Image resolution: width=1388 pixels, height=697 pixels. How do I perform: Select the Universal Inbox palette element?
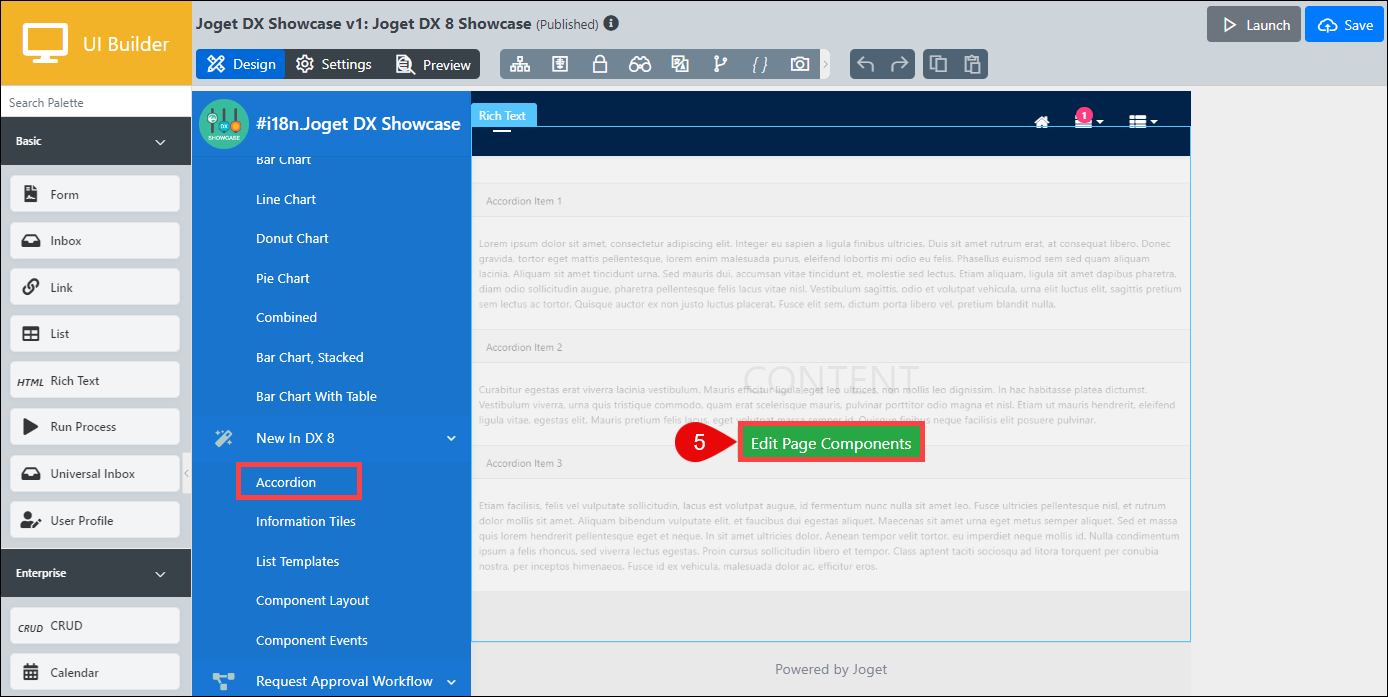[95, 473]
